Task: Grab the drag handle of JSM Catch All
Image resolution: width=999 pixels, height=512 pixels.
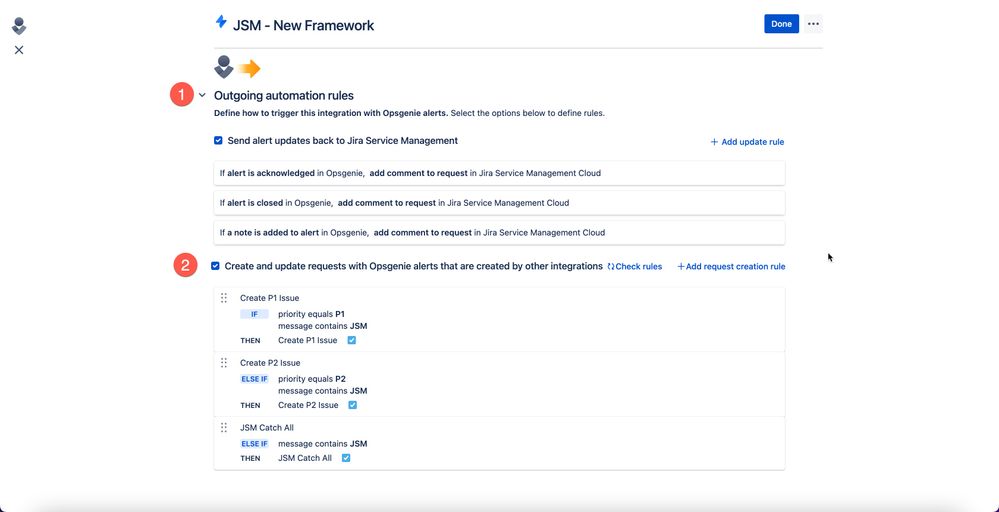Action: point(224,428)
